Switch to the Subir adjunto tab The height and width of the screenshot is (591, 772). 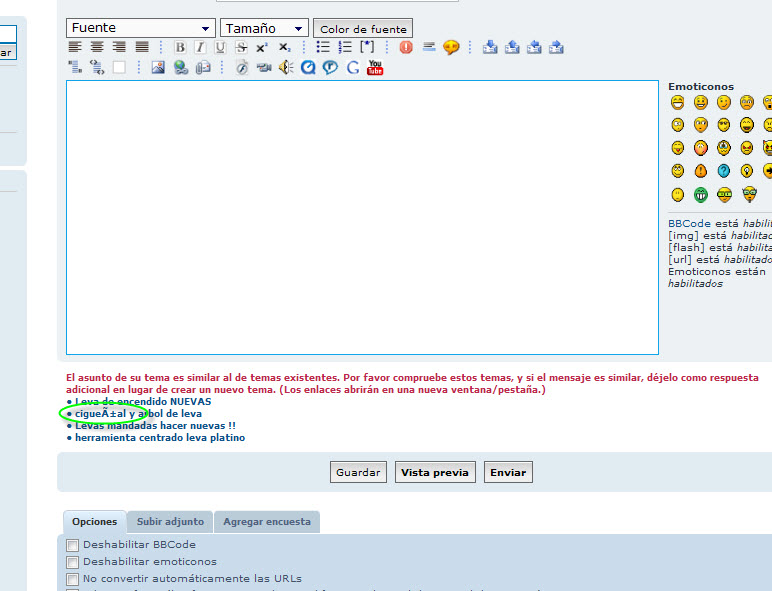[x=170, y=522]
